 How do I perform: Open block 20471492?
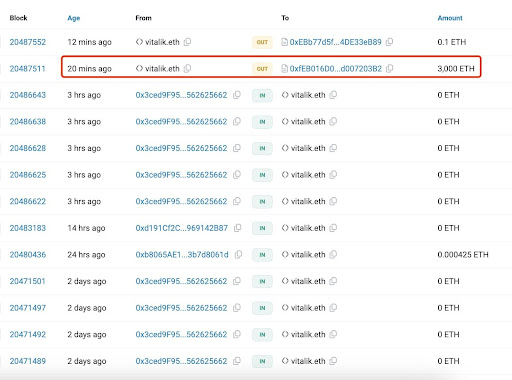pos(28,335)
